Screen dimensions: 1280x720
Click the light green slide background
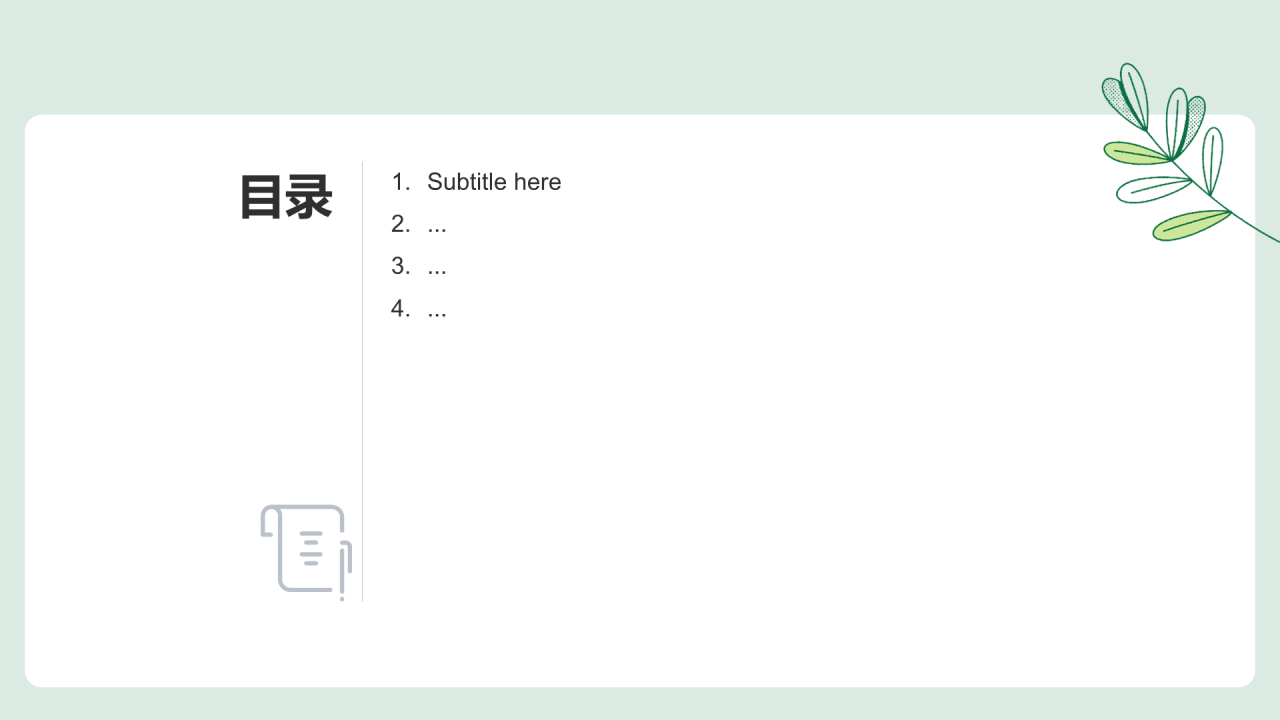pyautogui.click(x=600, y=50)
